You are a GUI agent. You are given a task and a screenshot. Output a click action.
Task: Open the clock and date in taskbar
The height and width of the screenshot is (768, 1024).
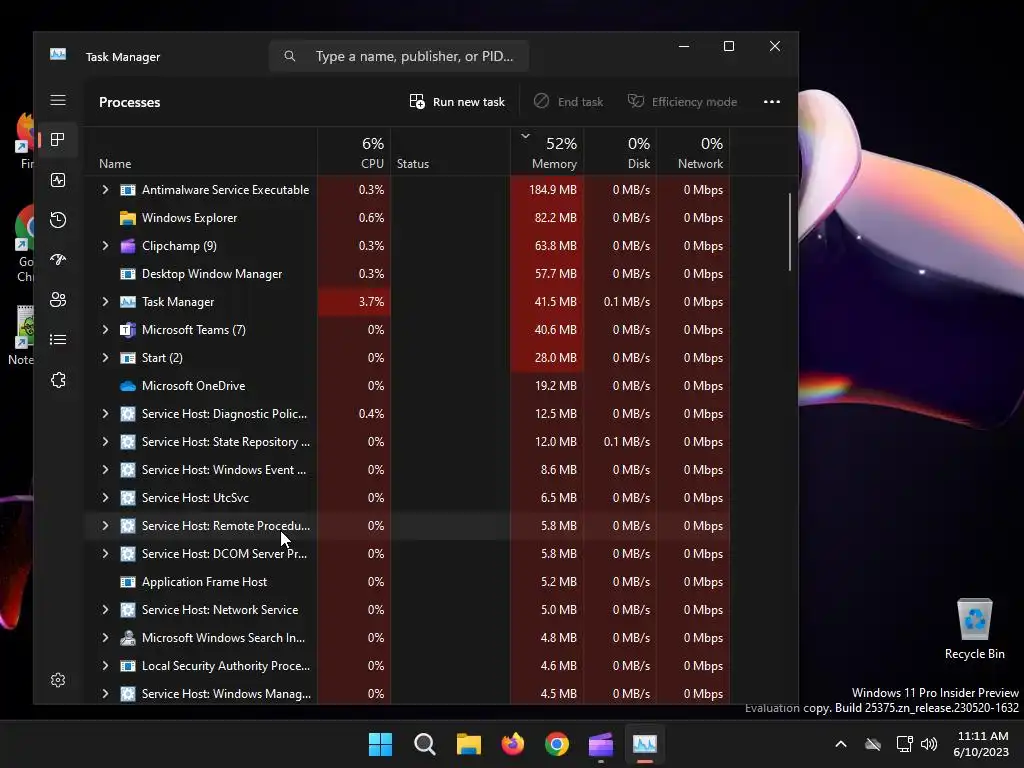(x=981, y=744)
